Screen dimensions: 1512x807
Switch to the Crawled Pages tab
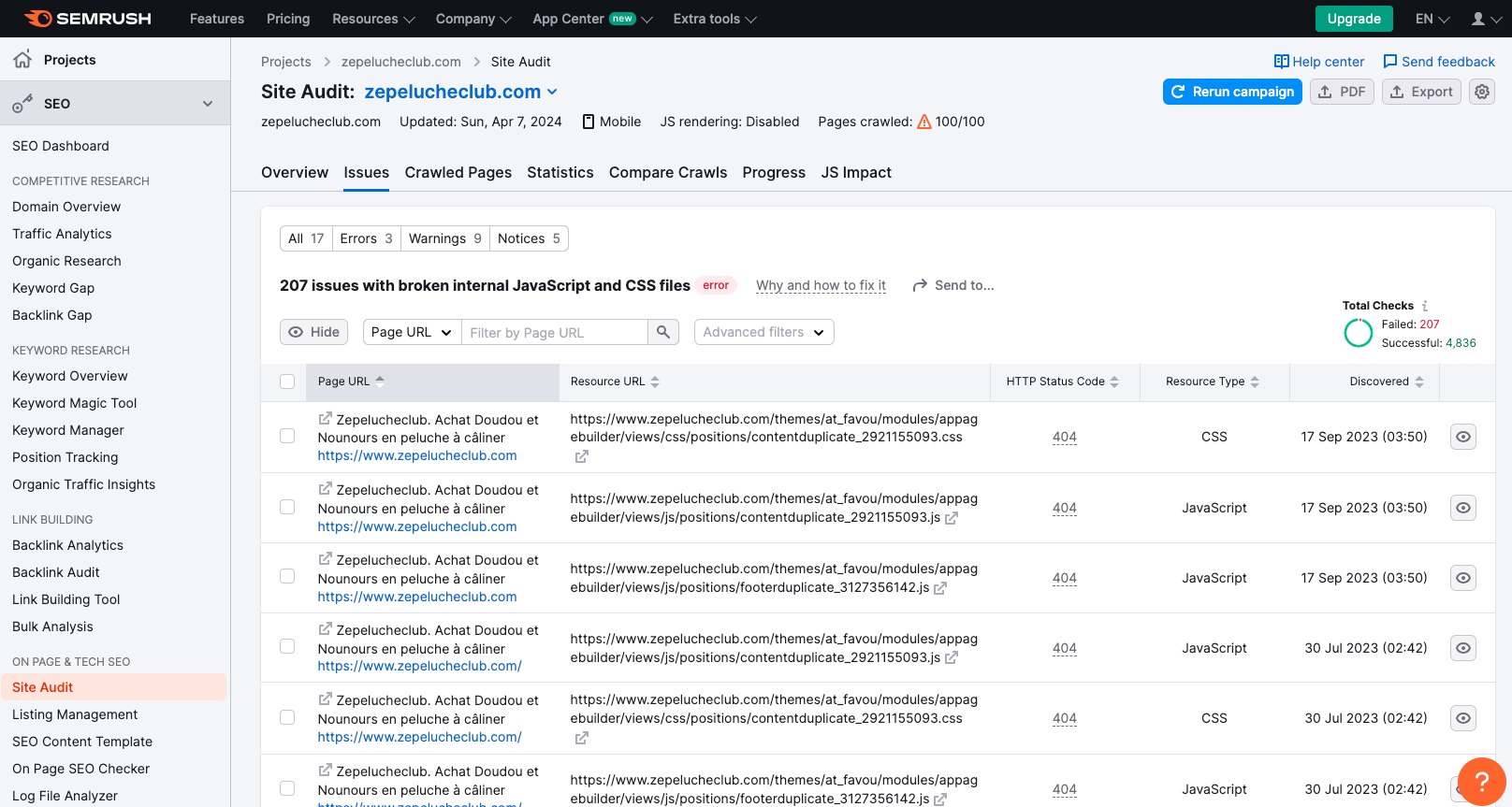(458, 173)
